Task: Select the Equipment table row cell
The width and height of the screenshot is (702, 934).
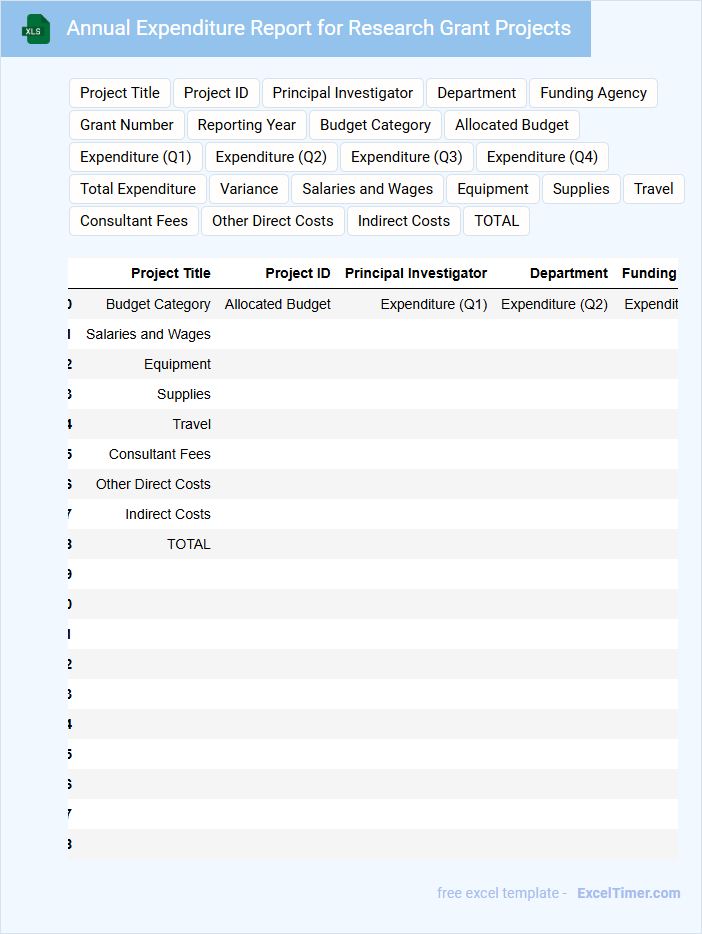Action: [x=177, y=365]
